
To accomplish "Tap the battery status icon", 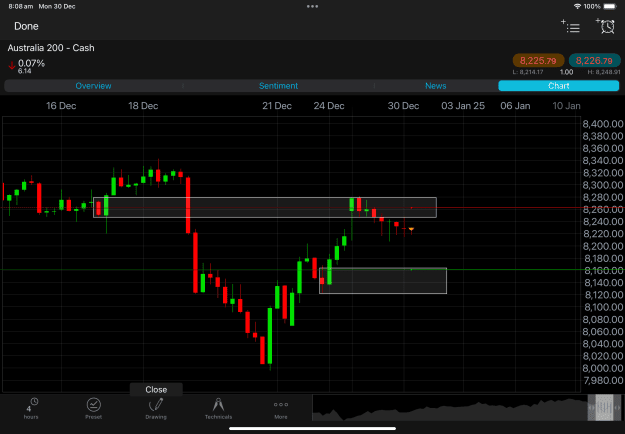I will tap(610, 6).
